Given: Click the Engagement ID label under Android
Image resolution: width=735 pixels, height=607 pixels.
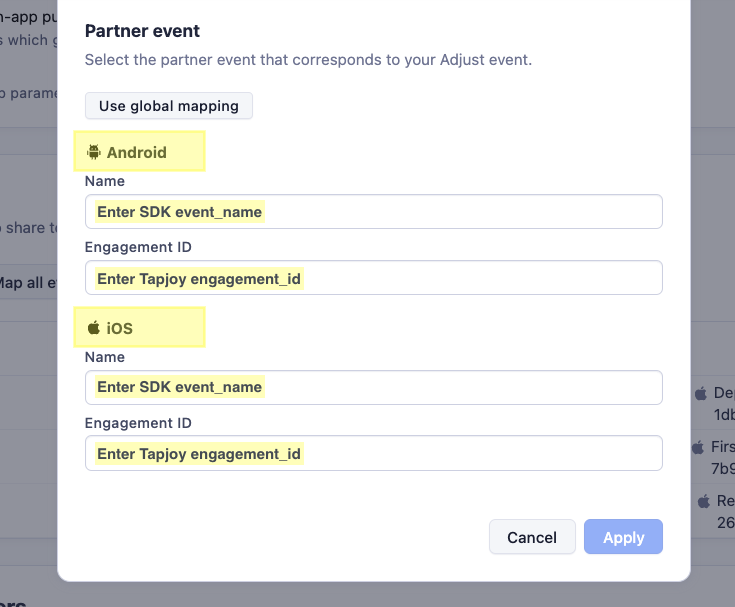Looking at the screenshot, I should click(138, 247).
